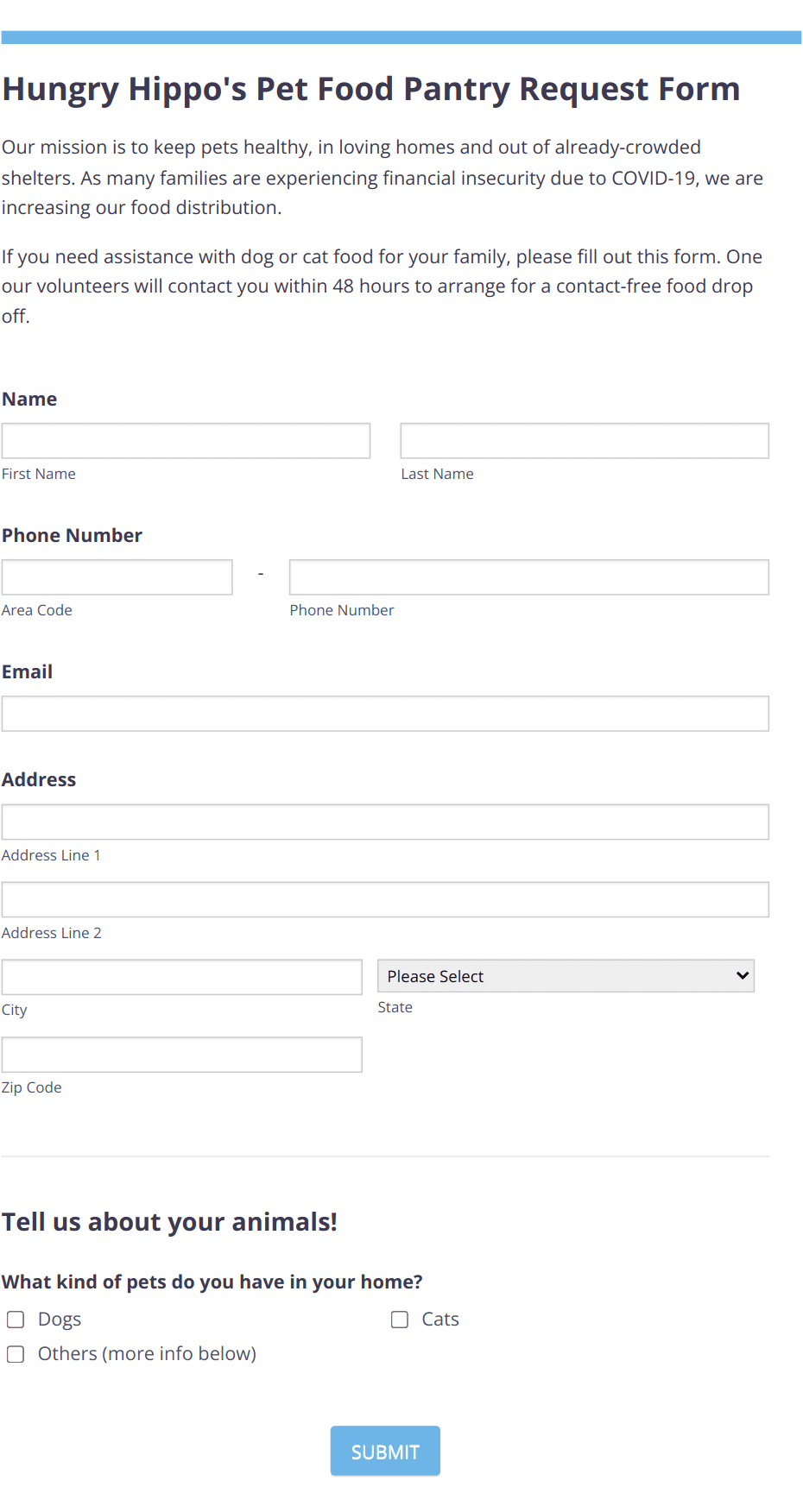803x1512 pixels.
Task: Click the Last Name input field
Action: (584, 440)
